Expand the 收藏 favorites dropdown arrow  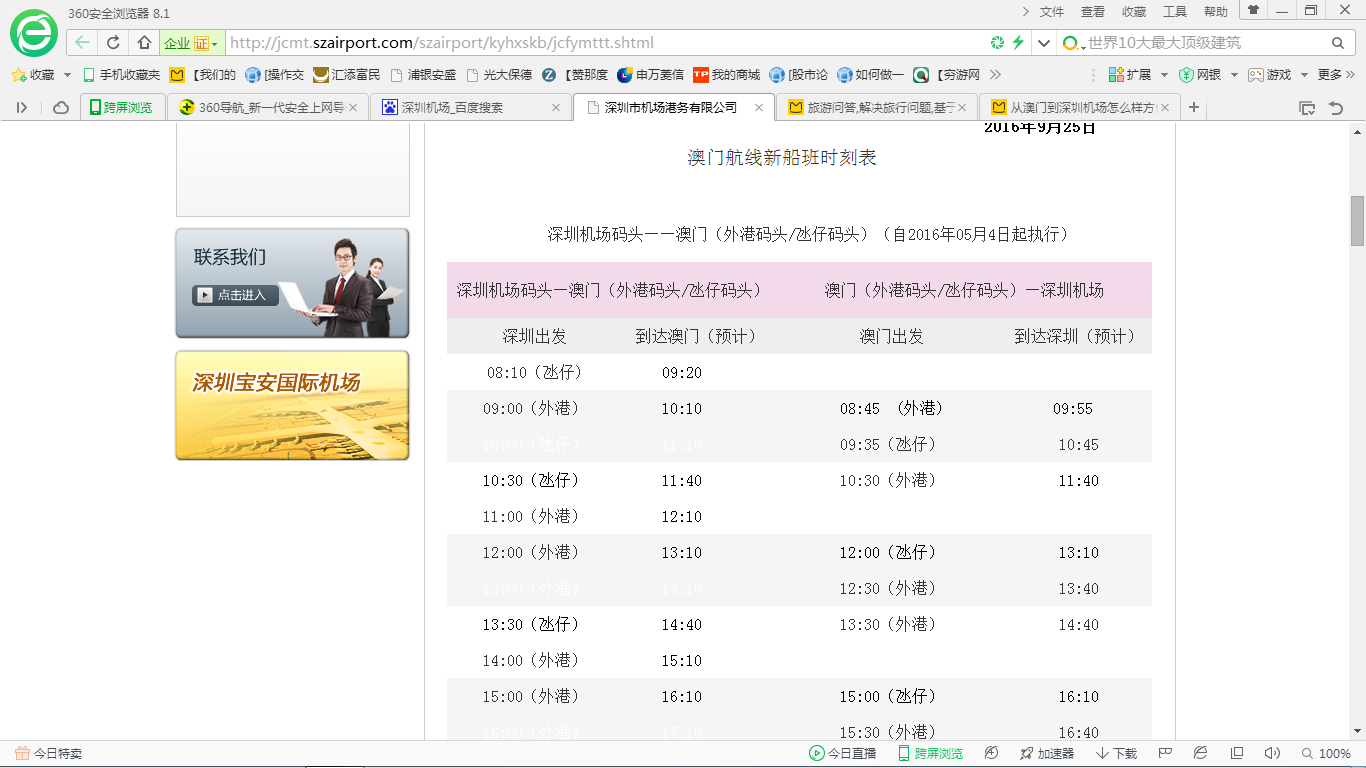coord(67,75)
